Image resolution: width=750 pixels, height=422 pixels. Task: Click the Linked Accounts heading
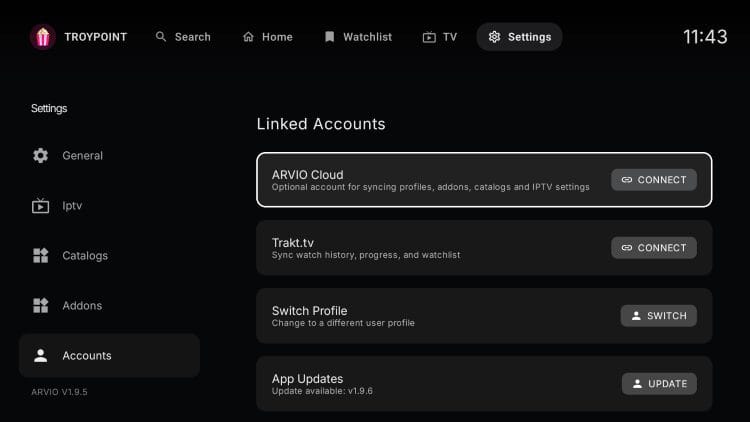pyautogui.click(x=321, y=124)
